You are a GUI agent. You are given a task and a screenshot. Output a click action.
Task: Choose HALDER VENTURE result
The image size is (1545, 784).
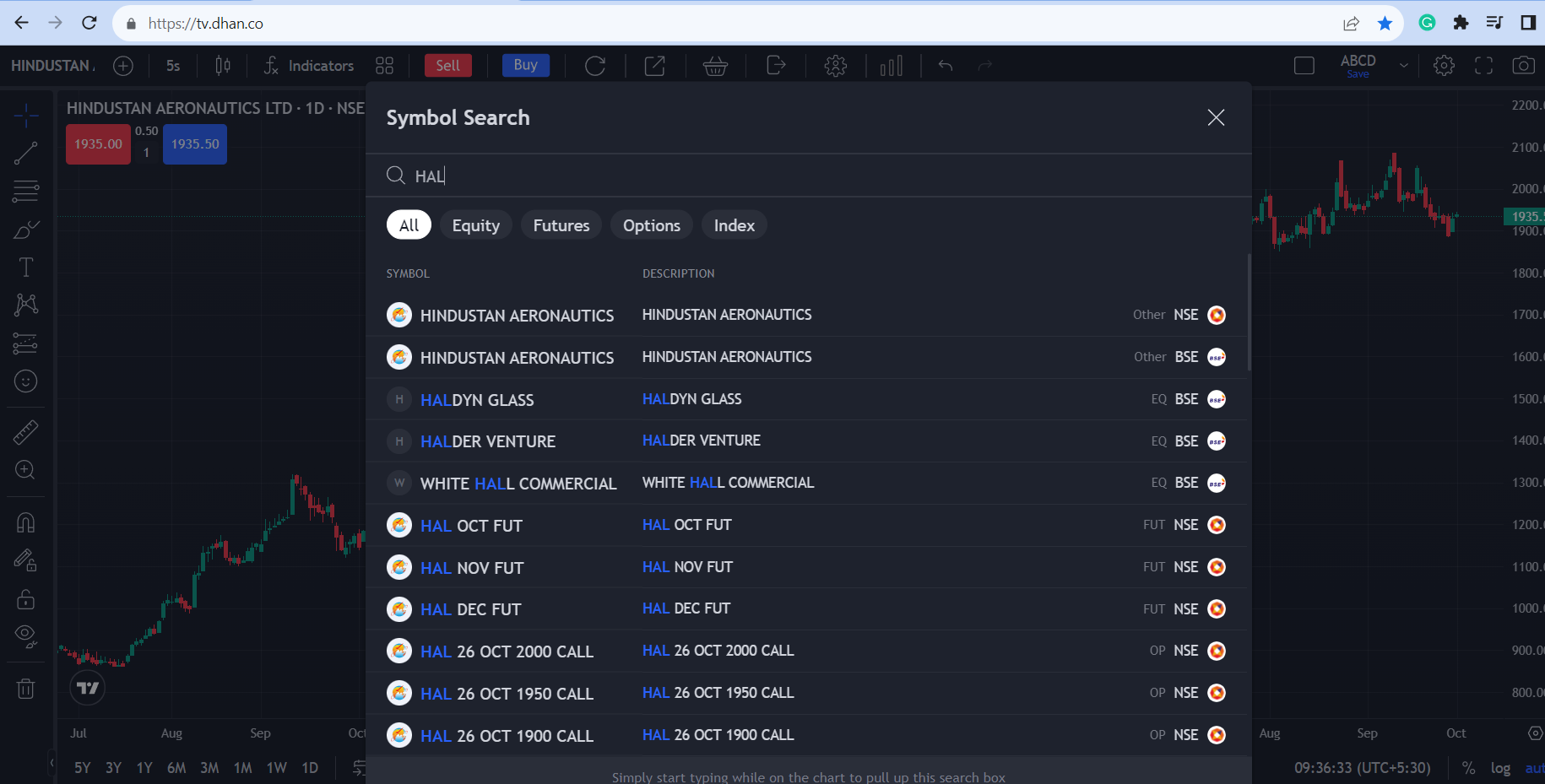(x=806, y=441)
